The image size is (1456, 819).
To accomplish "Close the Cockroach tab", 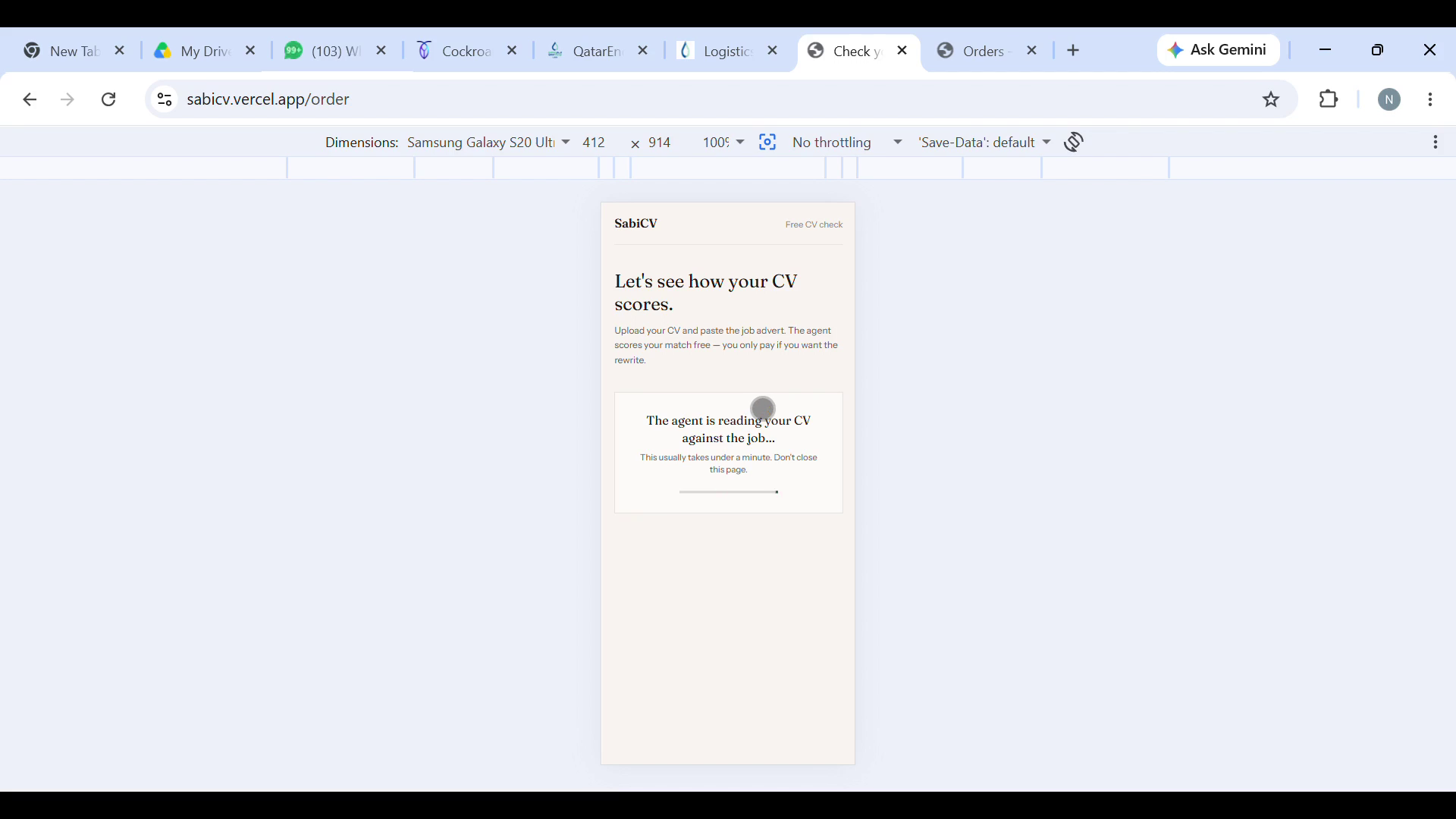I will point(512,51).
